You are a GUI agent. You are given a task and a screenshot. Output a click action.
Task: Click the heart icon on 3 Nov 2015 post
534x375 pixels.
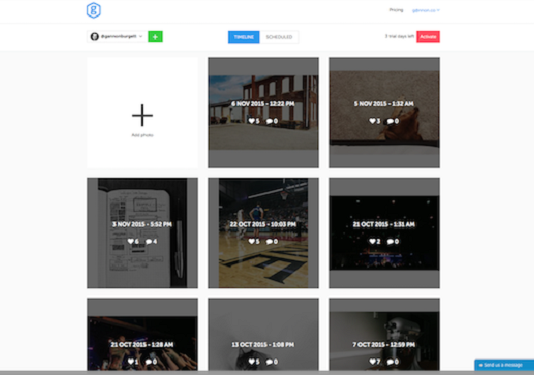(131, 241)
